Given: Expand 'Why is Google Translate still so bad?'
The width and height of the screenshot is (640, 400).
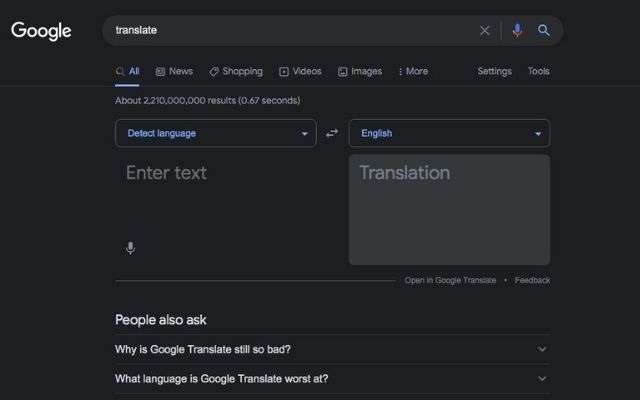Looking at the screenshot, I should 332,349.
